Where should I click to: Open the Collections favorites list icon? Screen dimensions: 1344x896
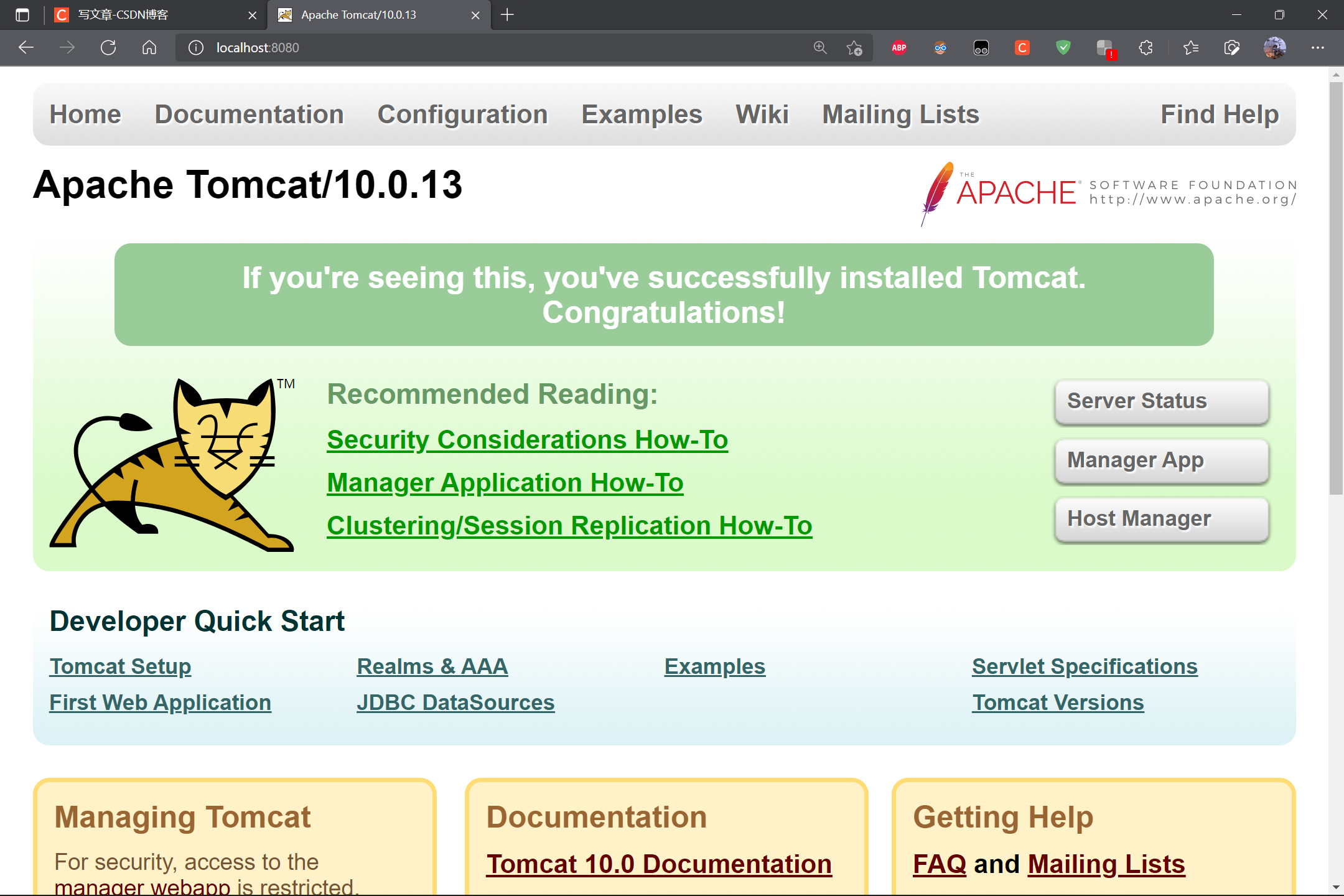(1191, 47)
